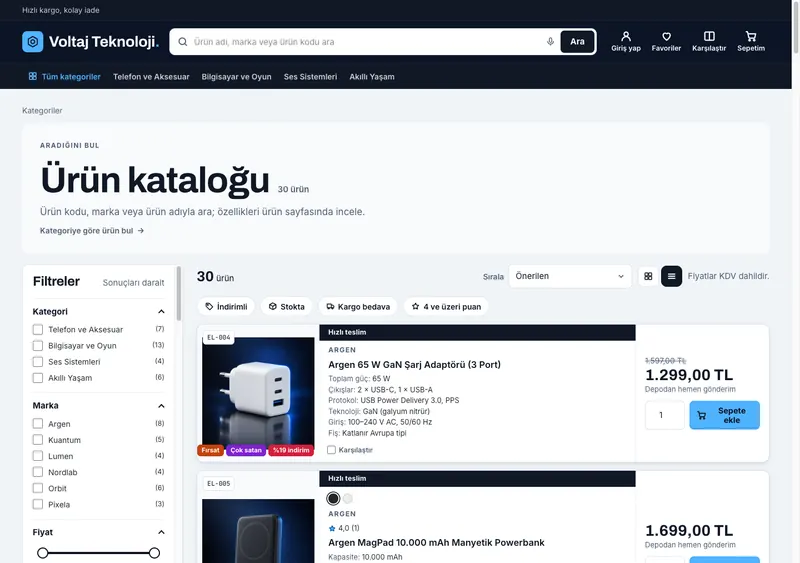Apply the Stokta filter chip
The height and width of the screenshot is (563, 800).
tap(286, 306)
